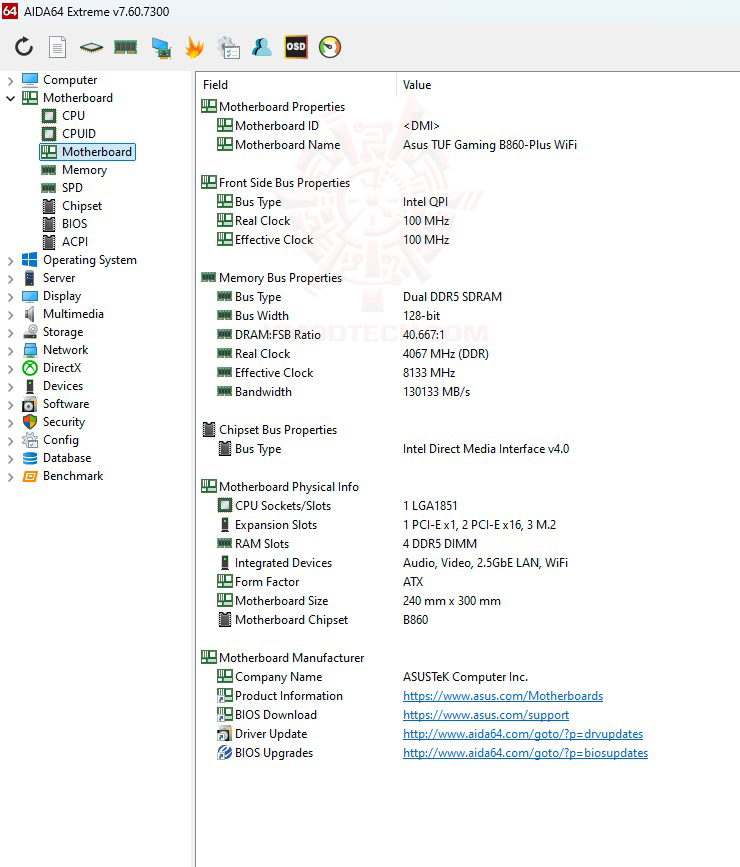This screenshot has width=740, height=867.
Task: Expand the Server tree node
Action: point(10,279)
